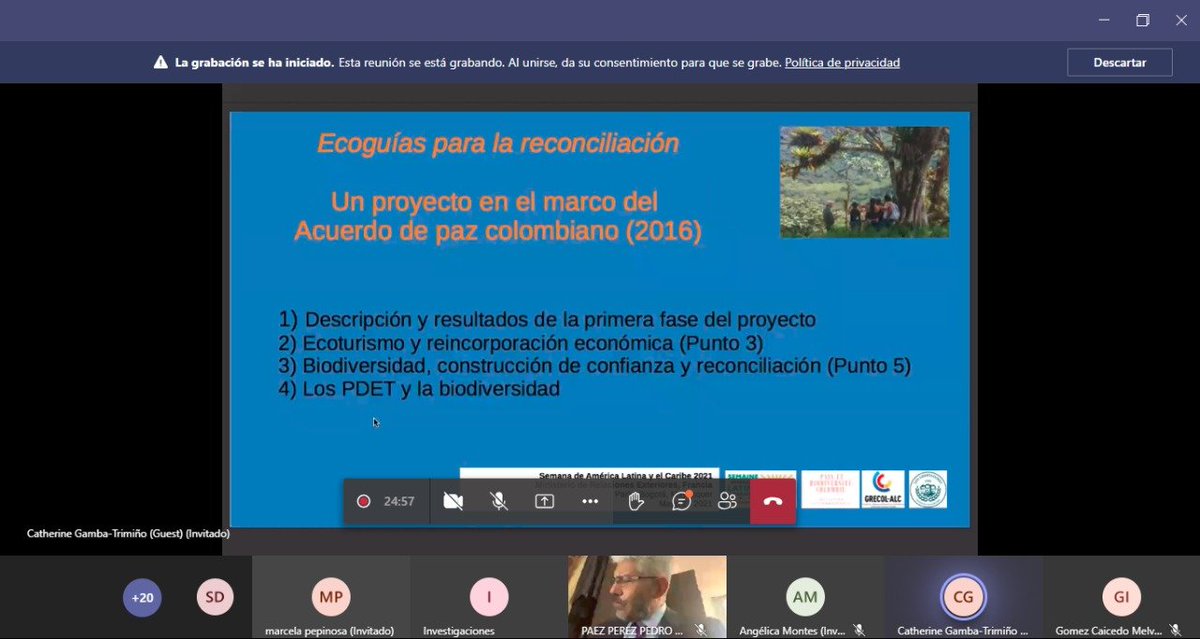The width and height of the screenshot is (1200, 639).
Task: Click the GRECOL-ALC logo on the slide
Action: pyautogui.click(x=883, y=489)
